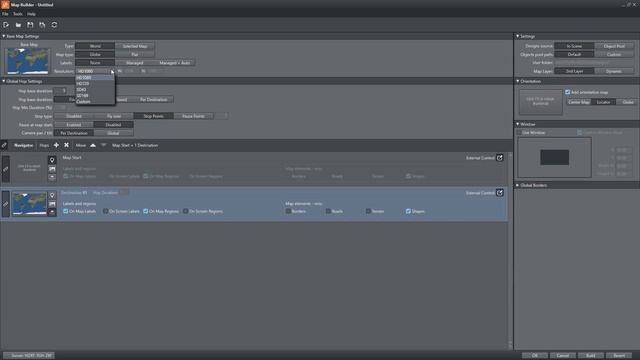Toggle On Screen Labels checkbox in Destination #1
Image resolution: width=640 pixels, height=360 pixels.
point(106,211)
